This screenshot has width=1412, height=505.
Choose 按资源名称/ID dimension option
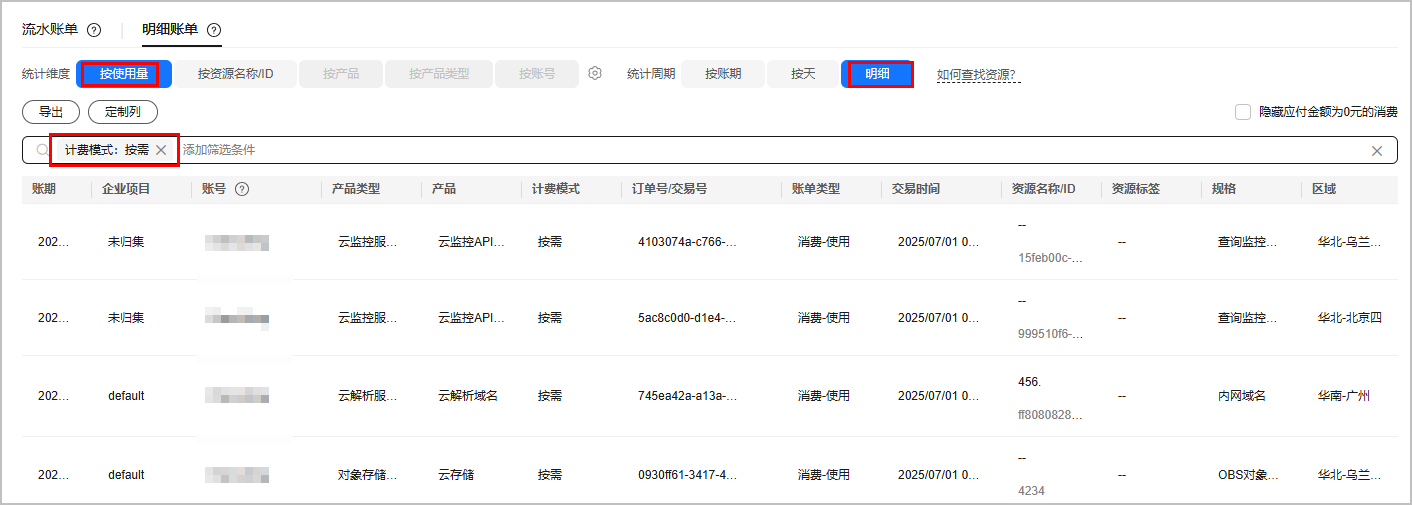point(235,74)
